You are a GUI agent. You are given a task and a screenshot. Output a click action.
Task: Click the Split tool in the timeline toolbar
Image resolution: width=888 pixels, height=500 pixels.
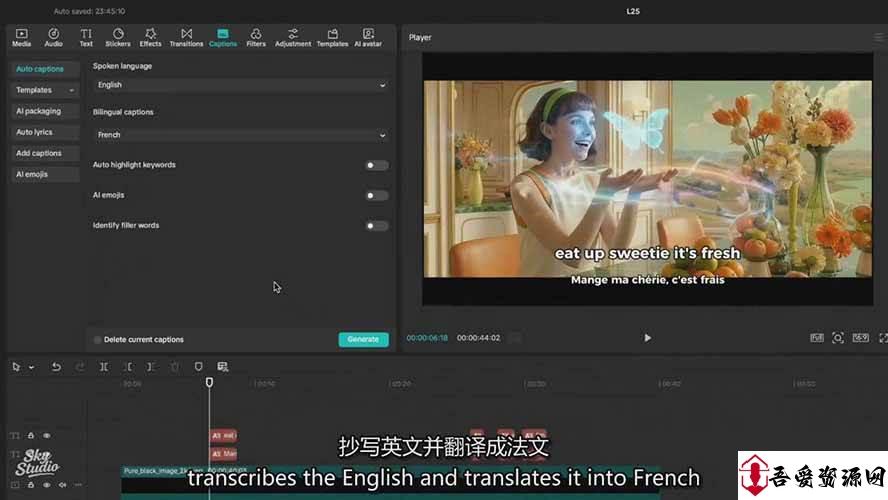[104, 367]
